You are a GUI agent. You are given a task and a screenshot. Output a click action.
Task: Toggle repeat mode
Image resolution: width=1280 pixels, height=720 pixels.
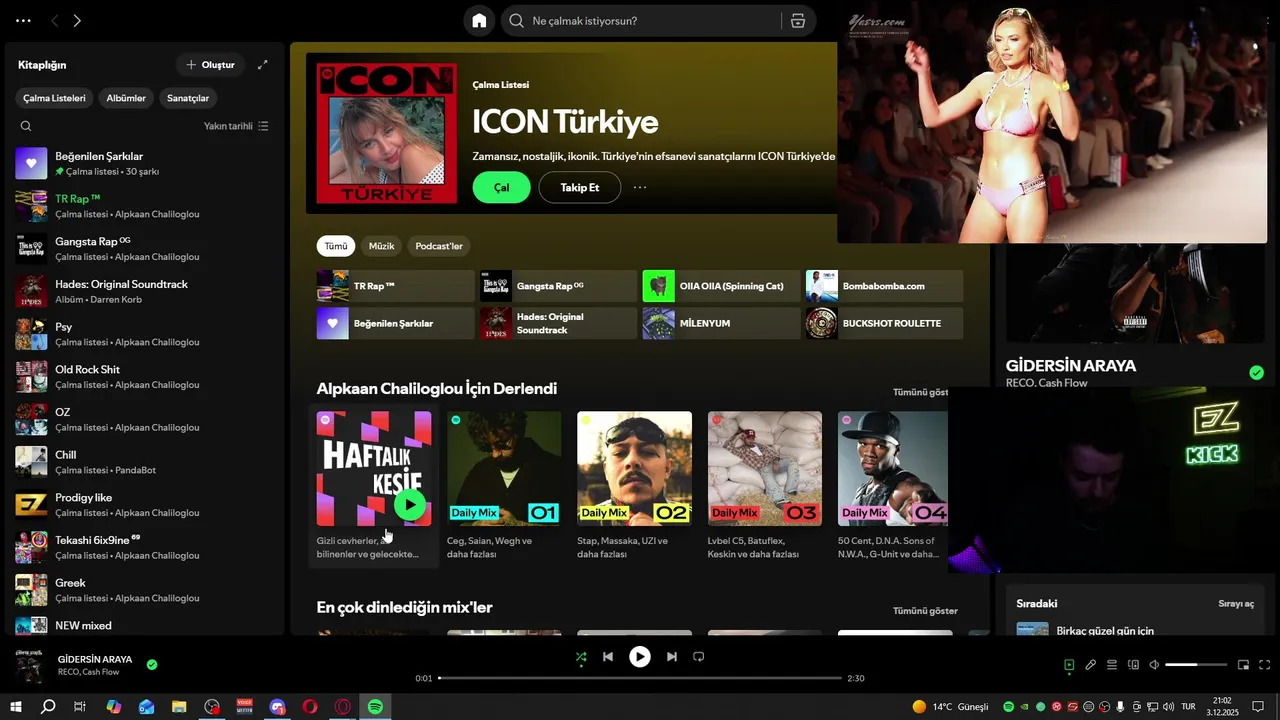click(x=699, y=657)
